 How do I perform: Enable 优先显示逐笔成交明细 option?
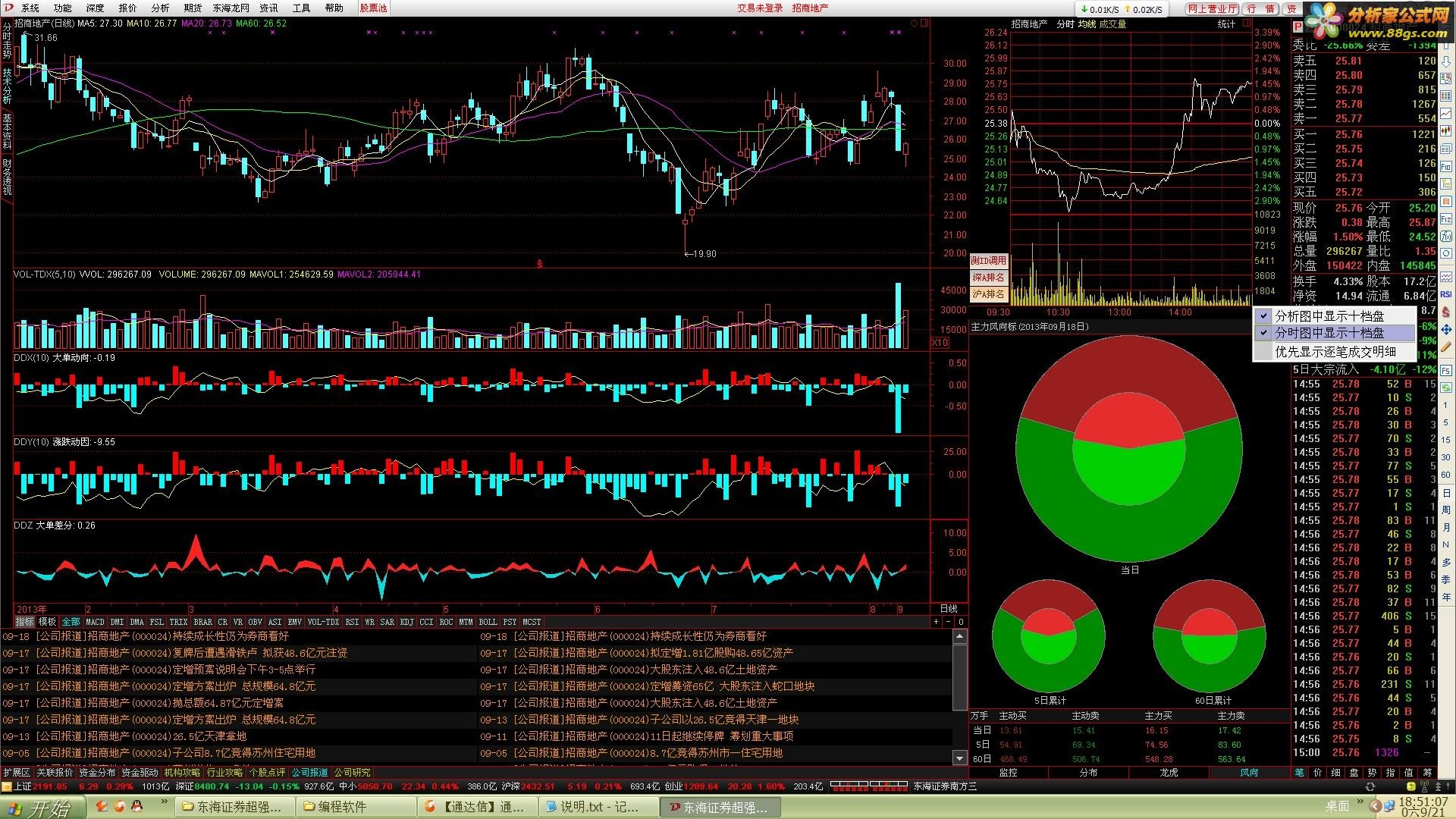click(1334, 351)
